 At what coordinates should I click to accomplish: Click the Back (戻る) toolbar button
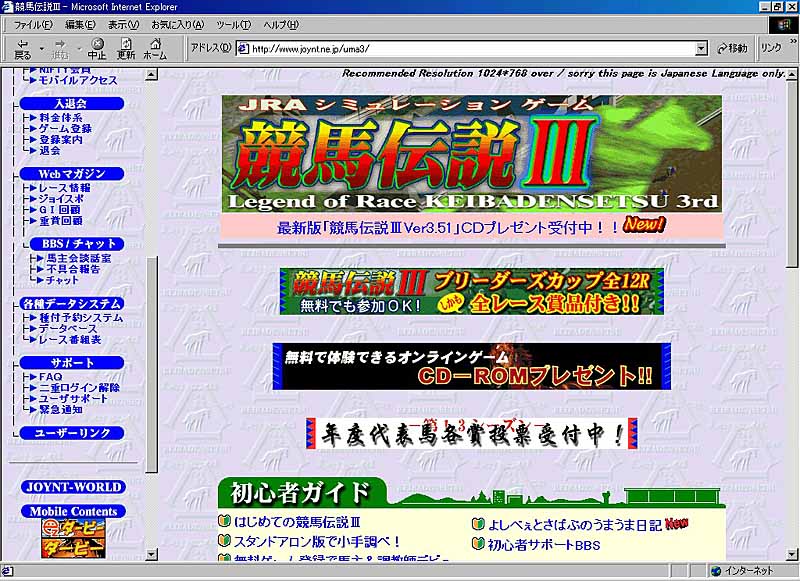[22, 49]
